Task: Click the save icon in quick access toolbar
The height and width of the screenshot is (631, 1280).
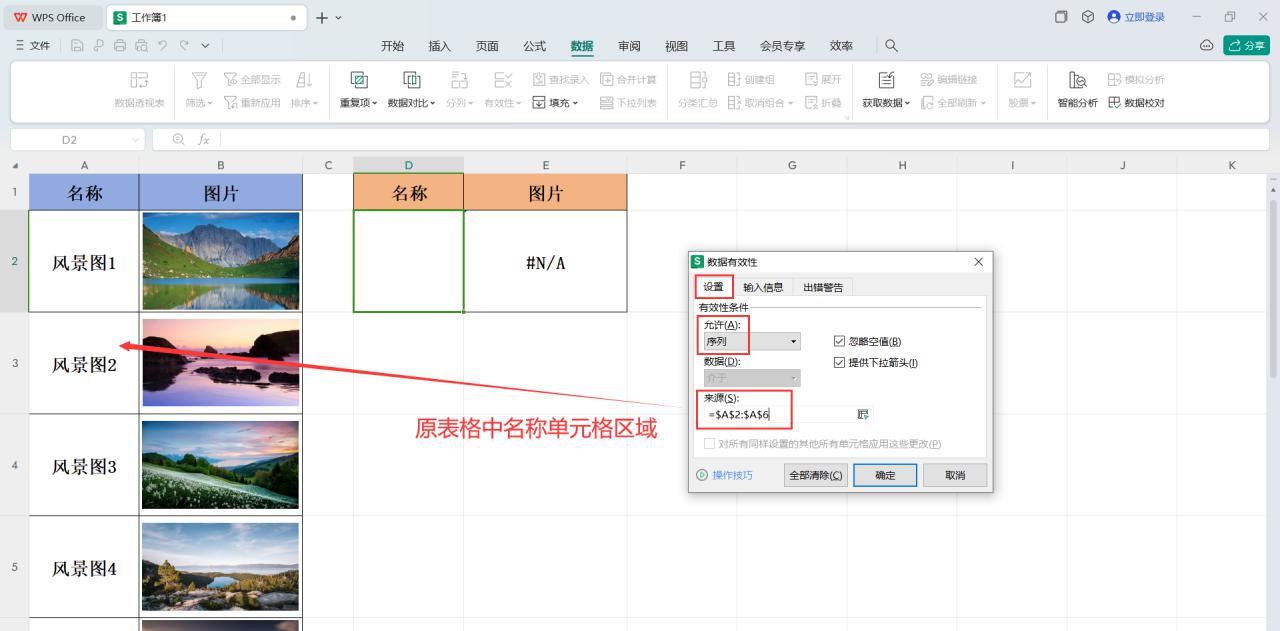Action: point(77,46)
